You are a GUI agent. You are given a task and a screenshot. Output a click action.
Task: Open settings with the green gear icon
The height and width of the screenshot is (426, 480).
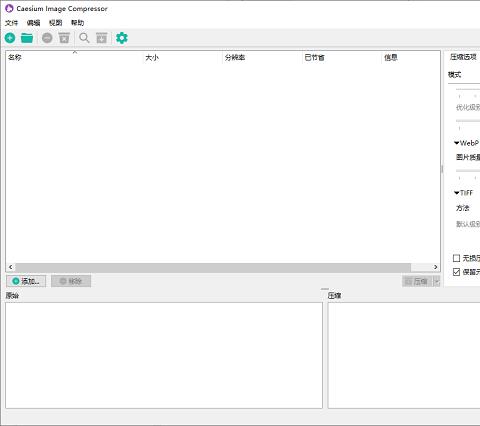(122, 38)
